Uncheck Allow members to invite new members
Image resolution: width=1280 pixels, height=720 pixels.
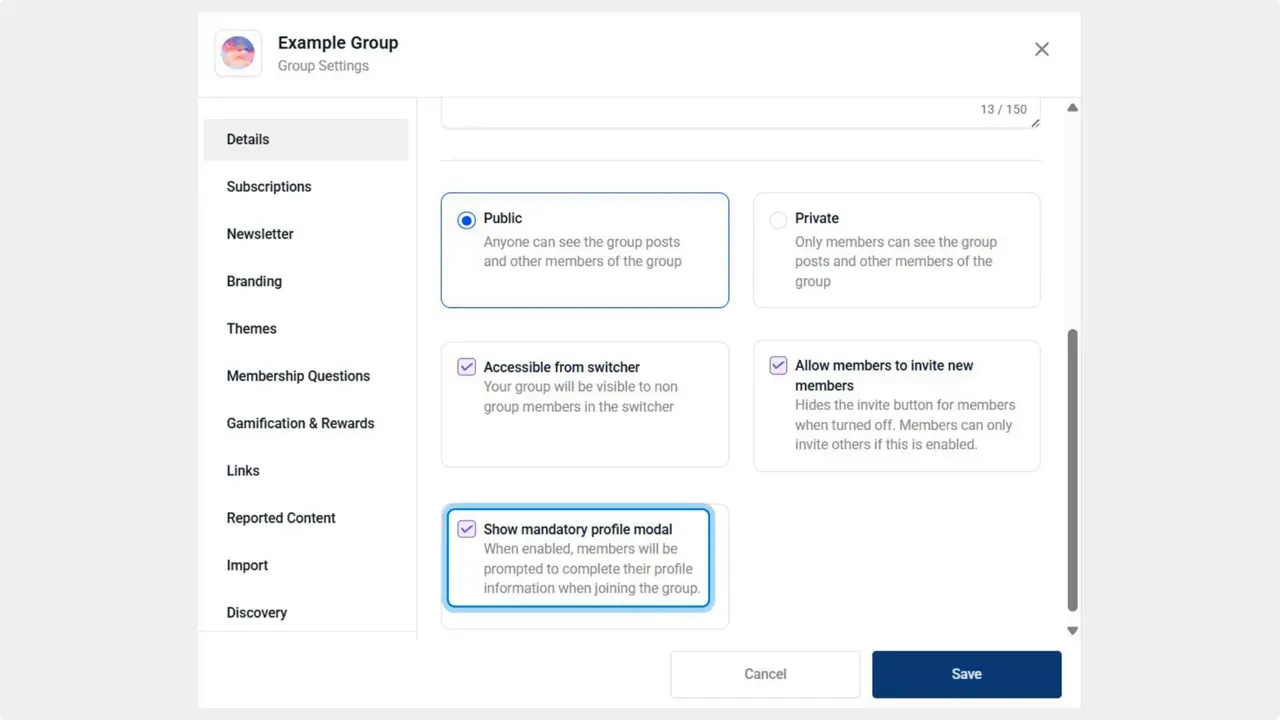pos(778,365)
